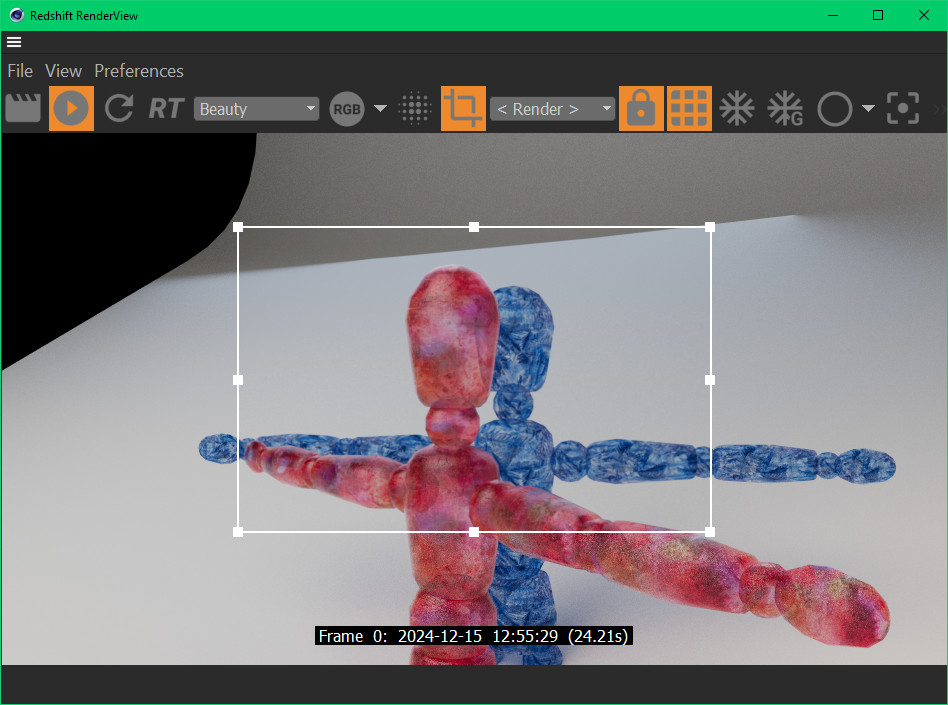Toggle the dotted sample distribution icon
The width and height of the screenshot is (948, 705).
(x=415, y=108)
